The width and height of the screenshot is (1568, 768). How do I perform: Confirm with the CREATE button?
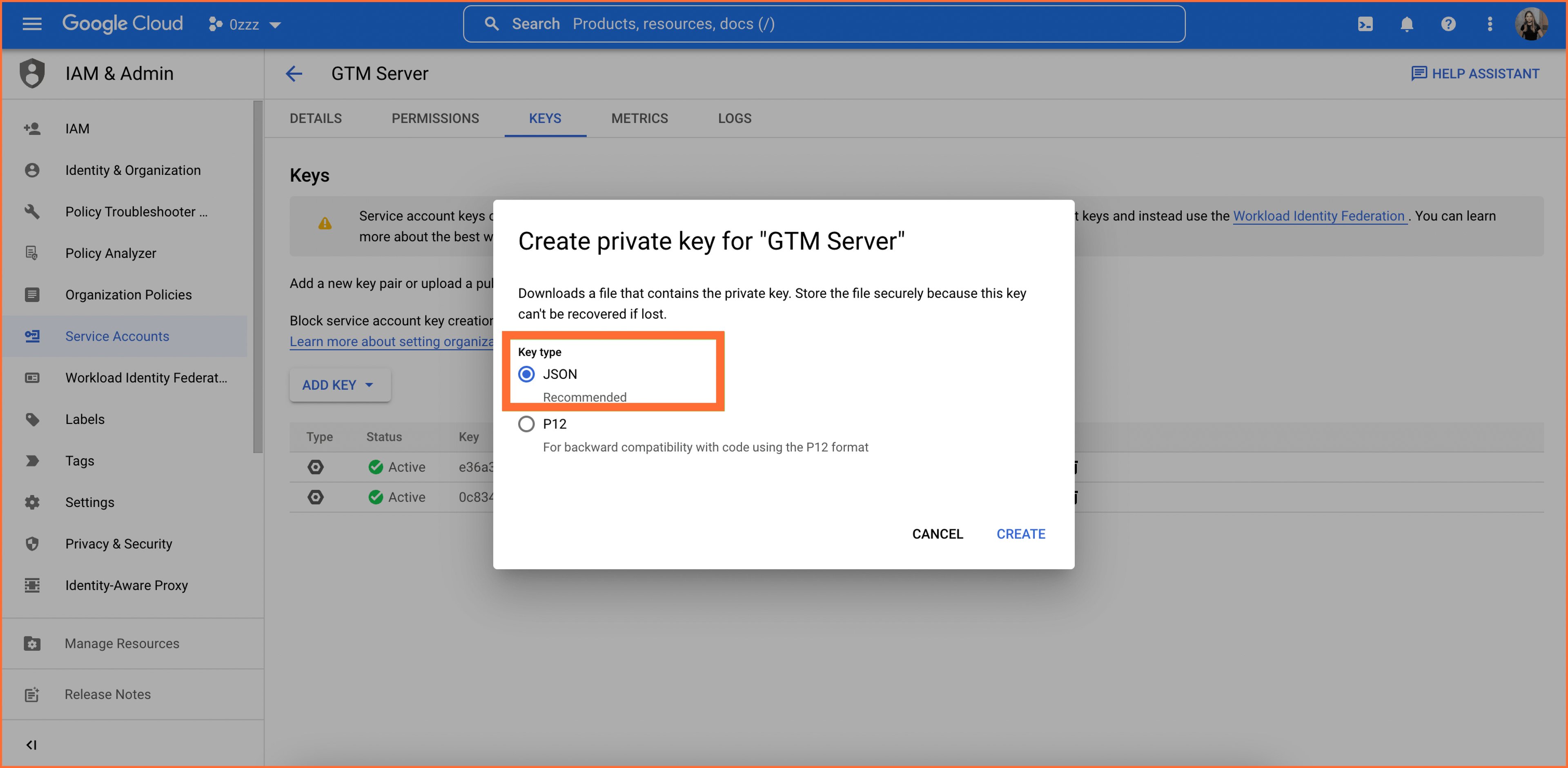(1021, 534)
